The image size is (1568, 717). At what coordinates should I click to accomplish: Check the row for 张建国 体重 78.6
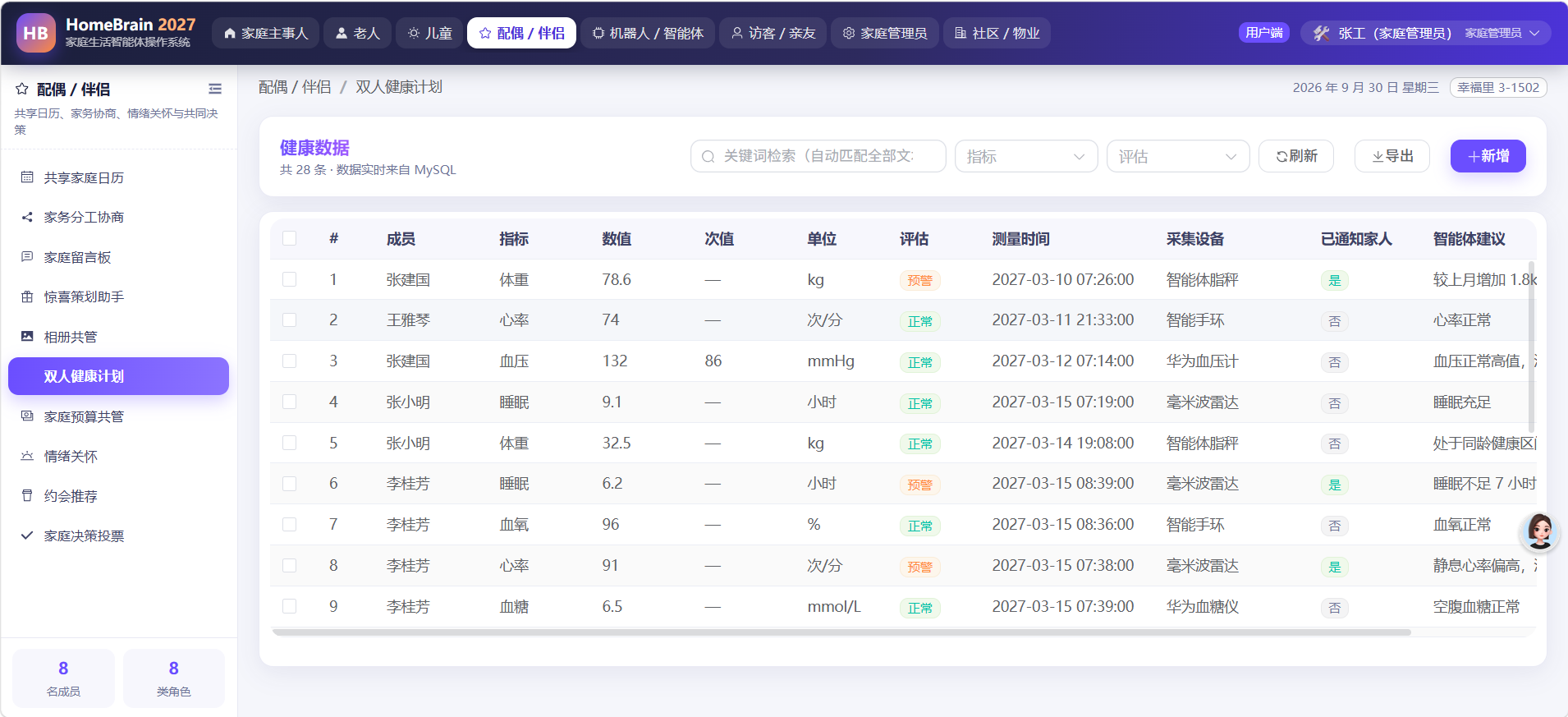click(x=289, y=279)
